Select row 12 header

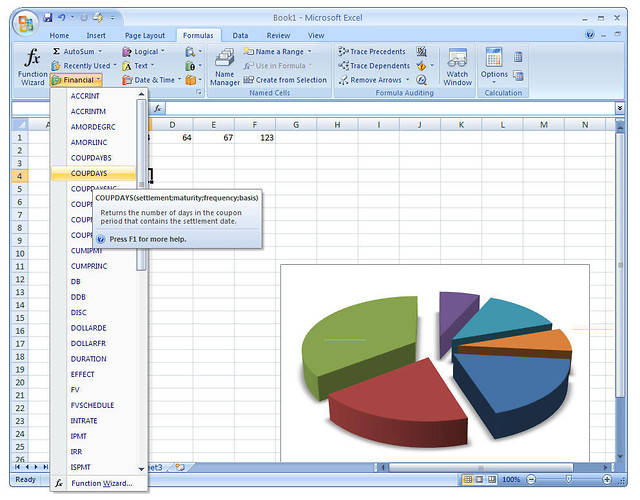(x=20, y=280)
